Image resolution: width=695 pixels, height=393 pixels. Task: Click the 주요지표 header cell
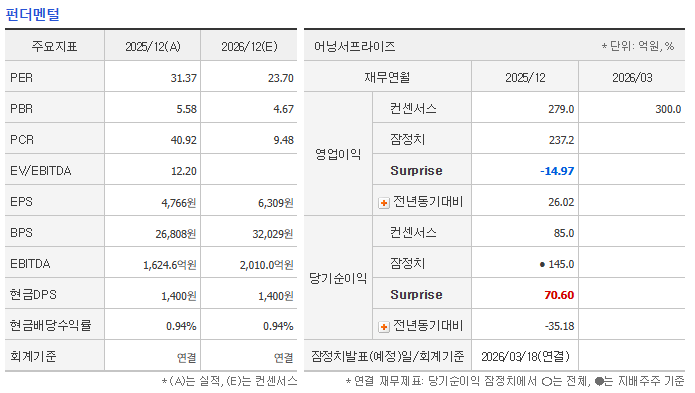[54, 47]
